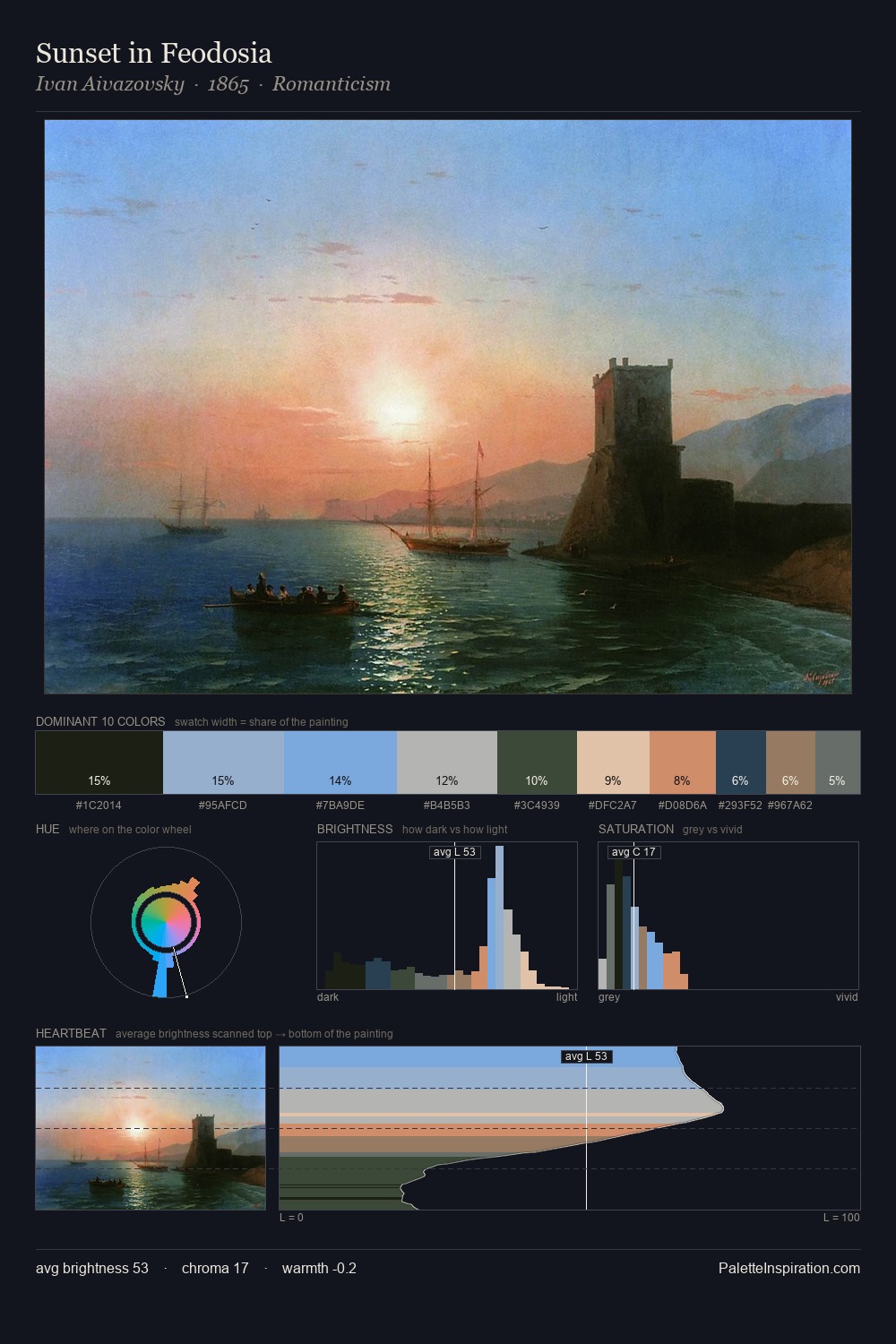Click "avg L 53" marker in brightness histogram
This screenshot has height=1344, width=896.
pos(455,852)
